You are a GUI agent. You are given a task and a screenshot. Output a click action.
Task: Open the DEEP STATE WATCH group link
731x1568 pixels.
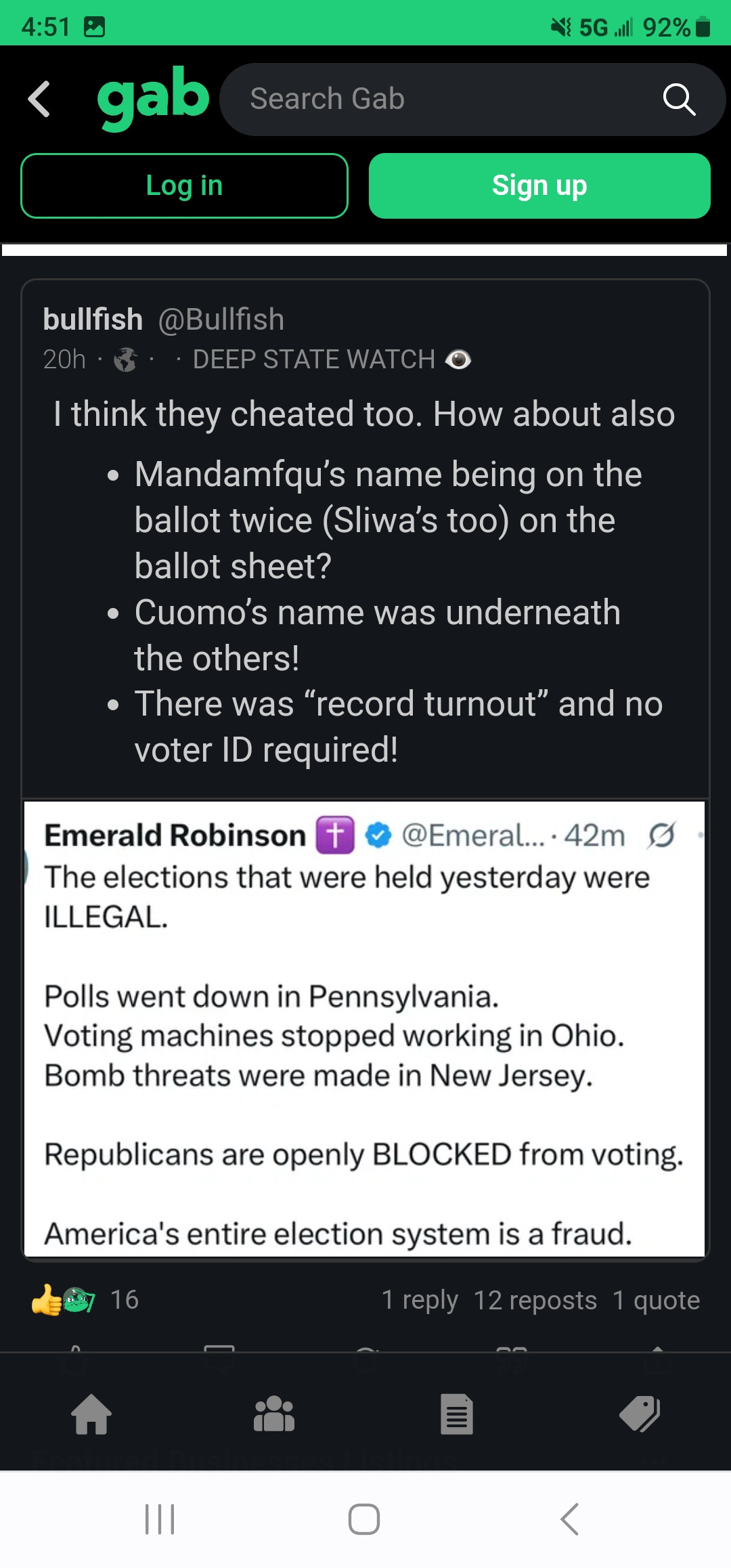[314, 360]
